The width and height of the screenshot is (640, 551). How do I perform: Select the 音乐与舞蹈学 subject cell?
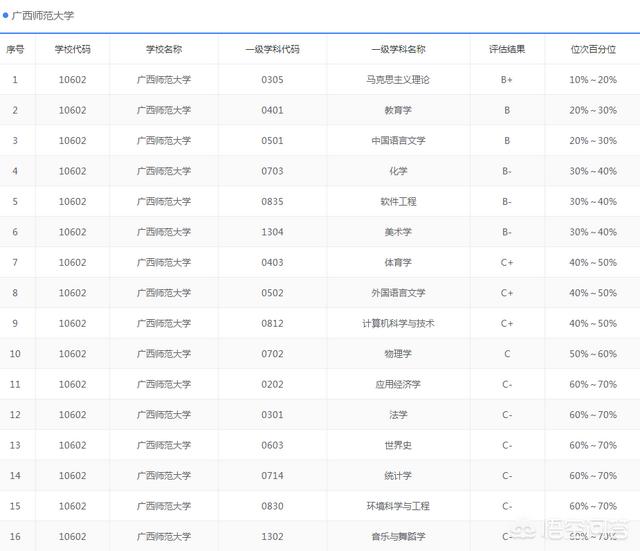coord(398,537)
